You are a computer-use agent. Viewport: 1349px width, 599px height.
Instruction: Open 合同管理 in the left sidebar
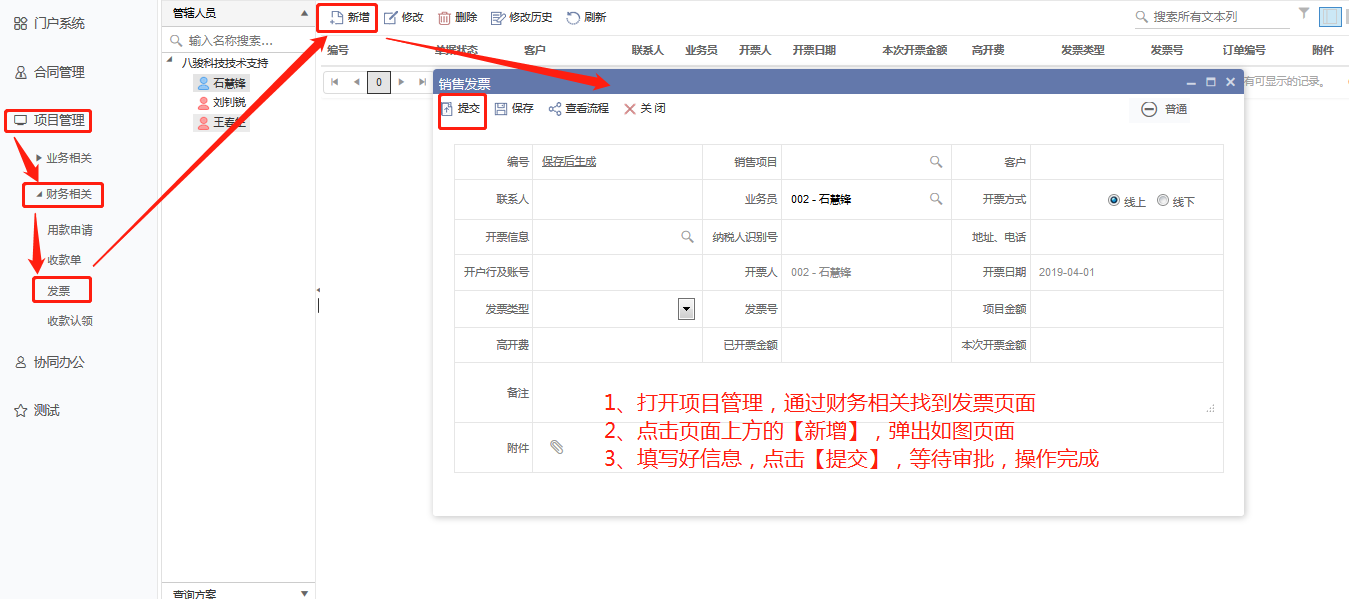point(59,72)
